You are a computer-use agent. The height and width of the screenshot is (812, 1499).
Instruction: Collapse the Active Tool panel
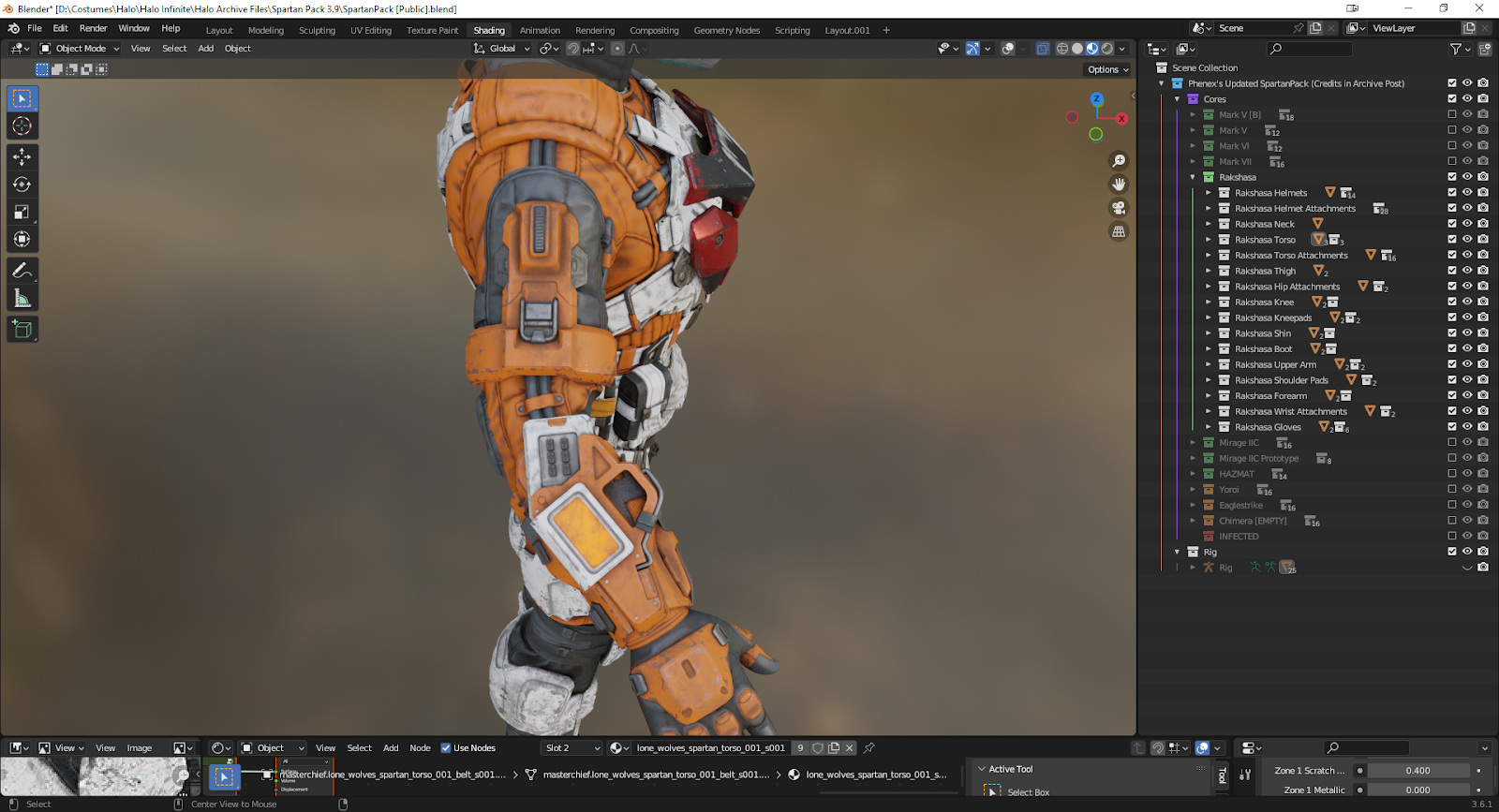pos(982,769)
